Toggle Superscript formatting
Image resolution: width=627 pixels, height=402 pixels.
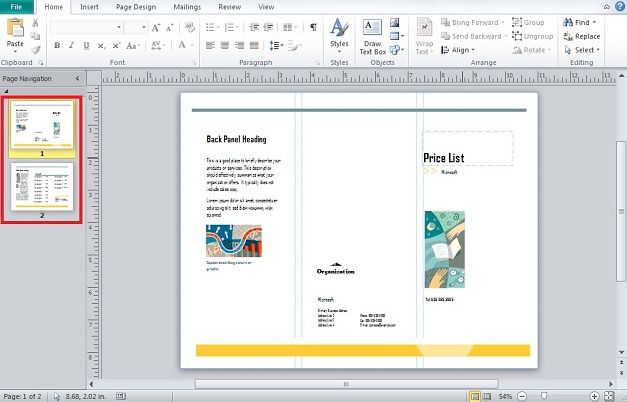(116, 46)
